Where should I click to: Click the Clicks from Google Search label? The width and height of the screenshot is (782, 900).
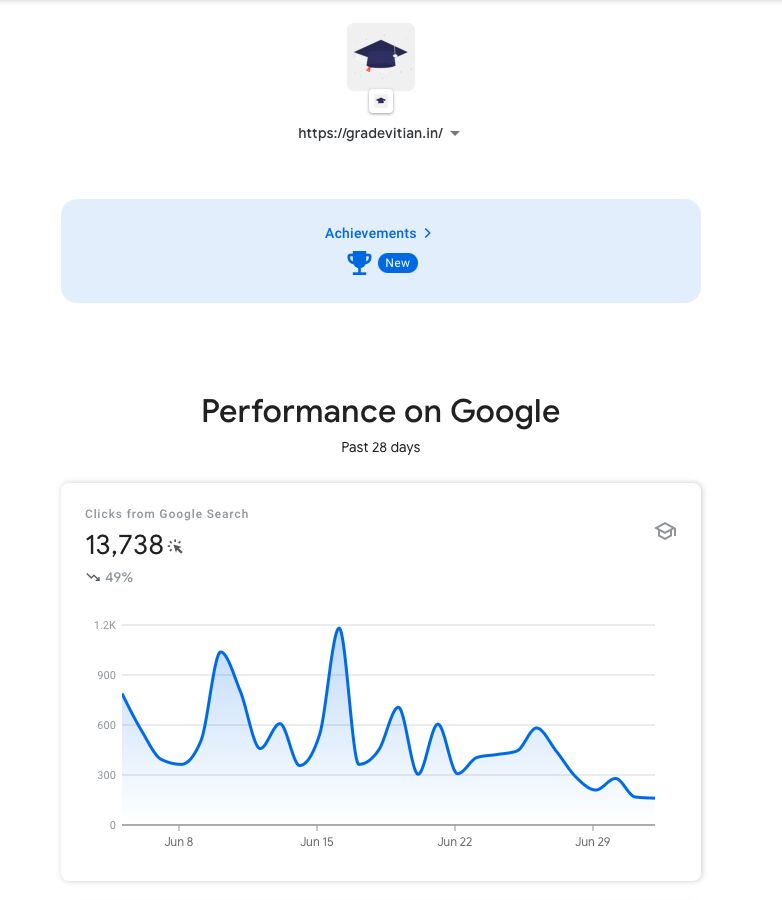[167, 514]
